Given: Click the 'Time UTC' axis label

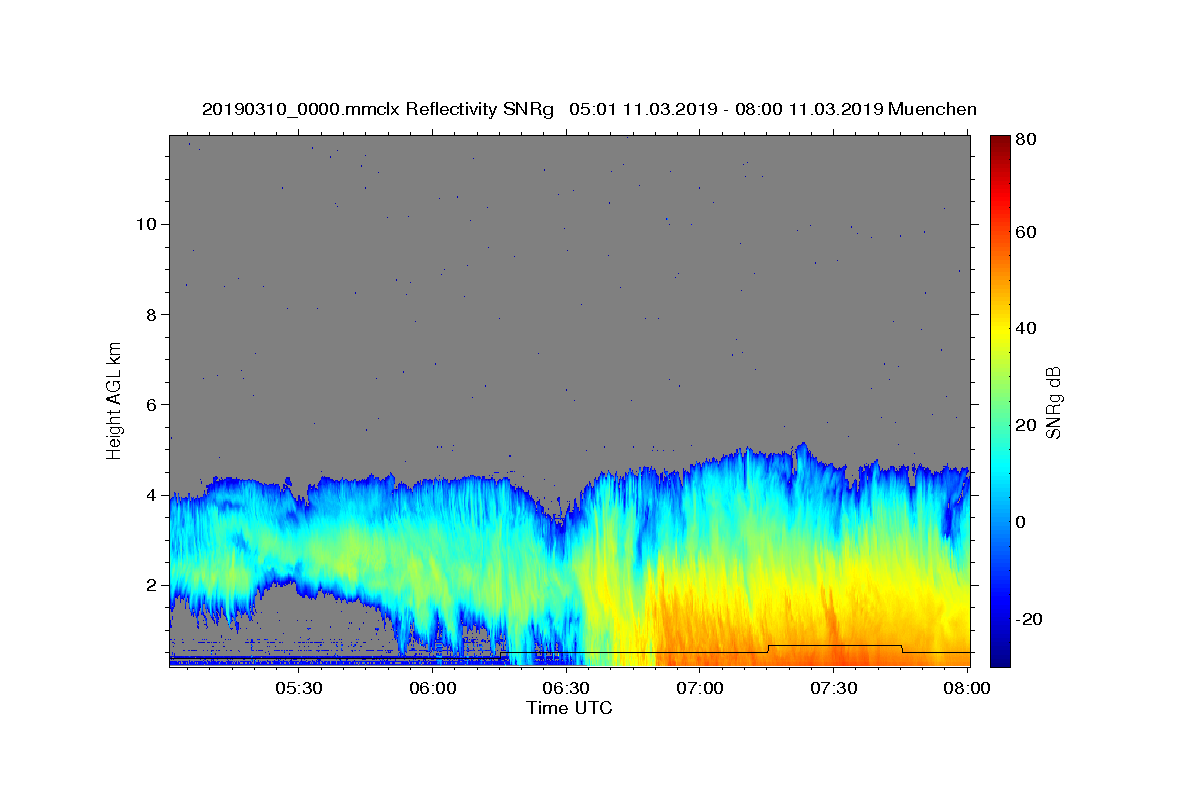Looking at the screenshot, I should [569, 708].
